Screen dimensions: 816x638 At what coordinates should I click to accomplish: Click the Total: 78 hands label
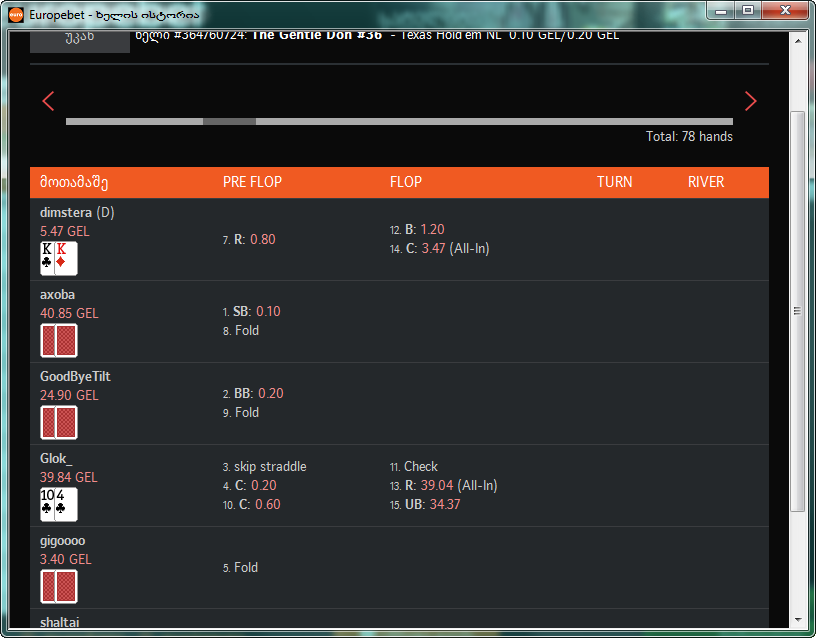click(x=689, y=136)
